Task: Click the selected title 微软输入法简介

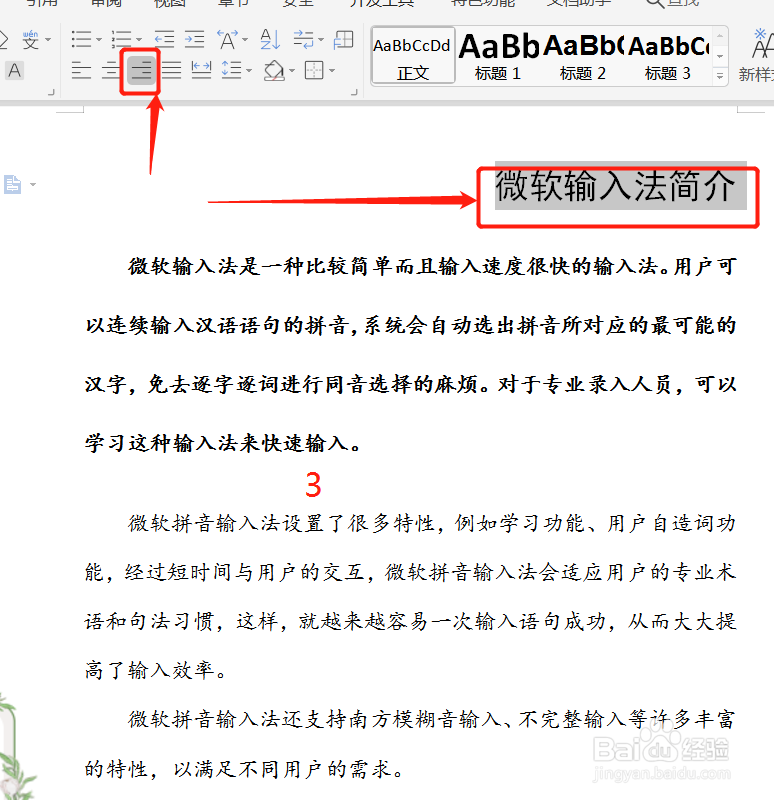Action: (615, 186)
